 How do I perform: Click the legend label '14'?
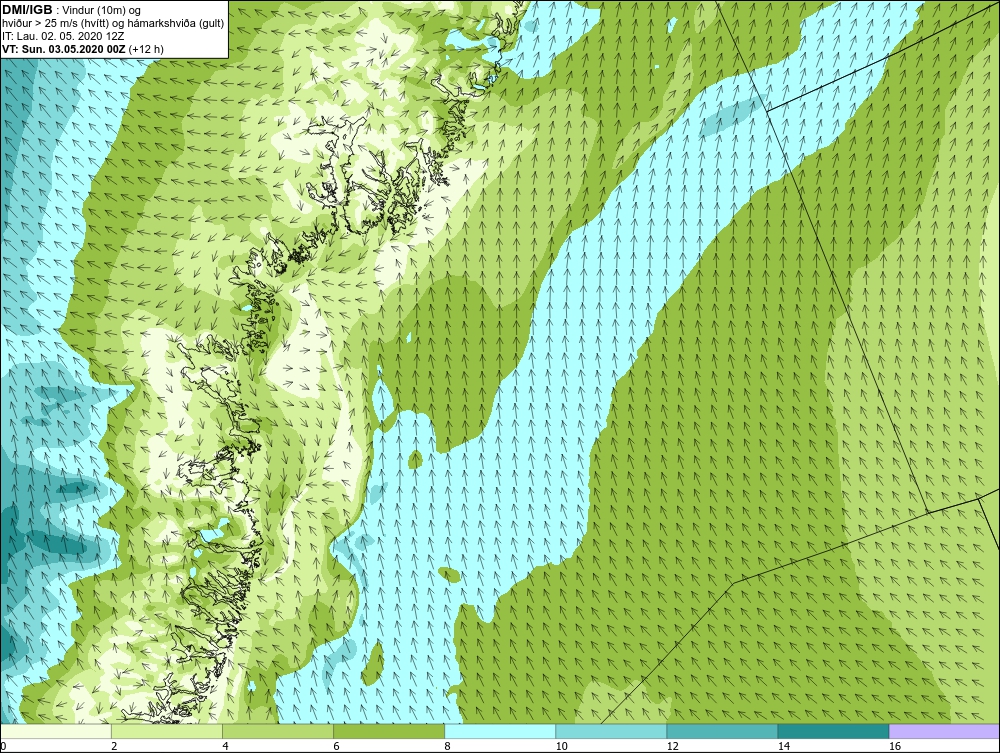coord(783,746)
